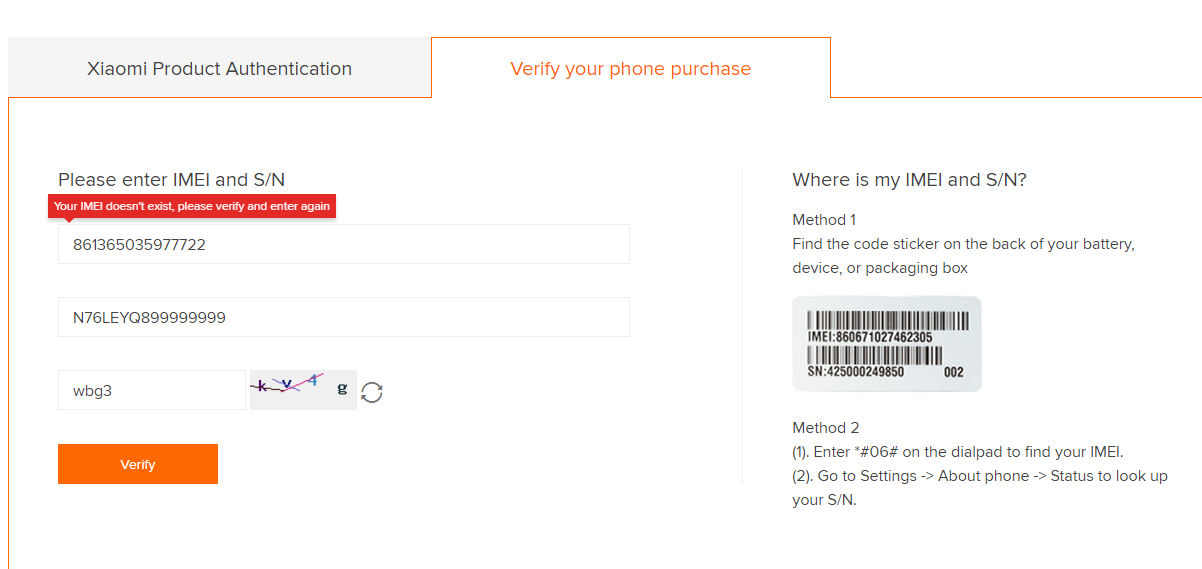Switch to Xiaomi Product Authentication tab
Screen dimensions: 1202x569
(219, 69)
